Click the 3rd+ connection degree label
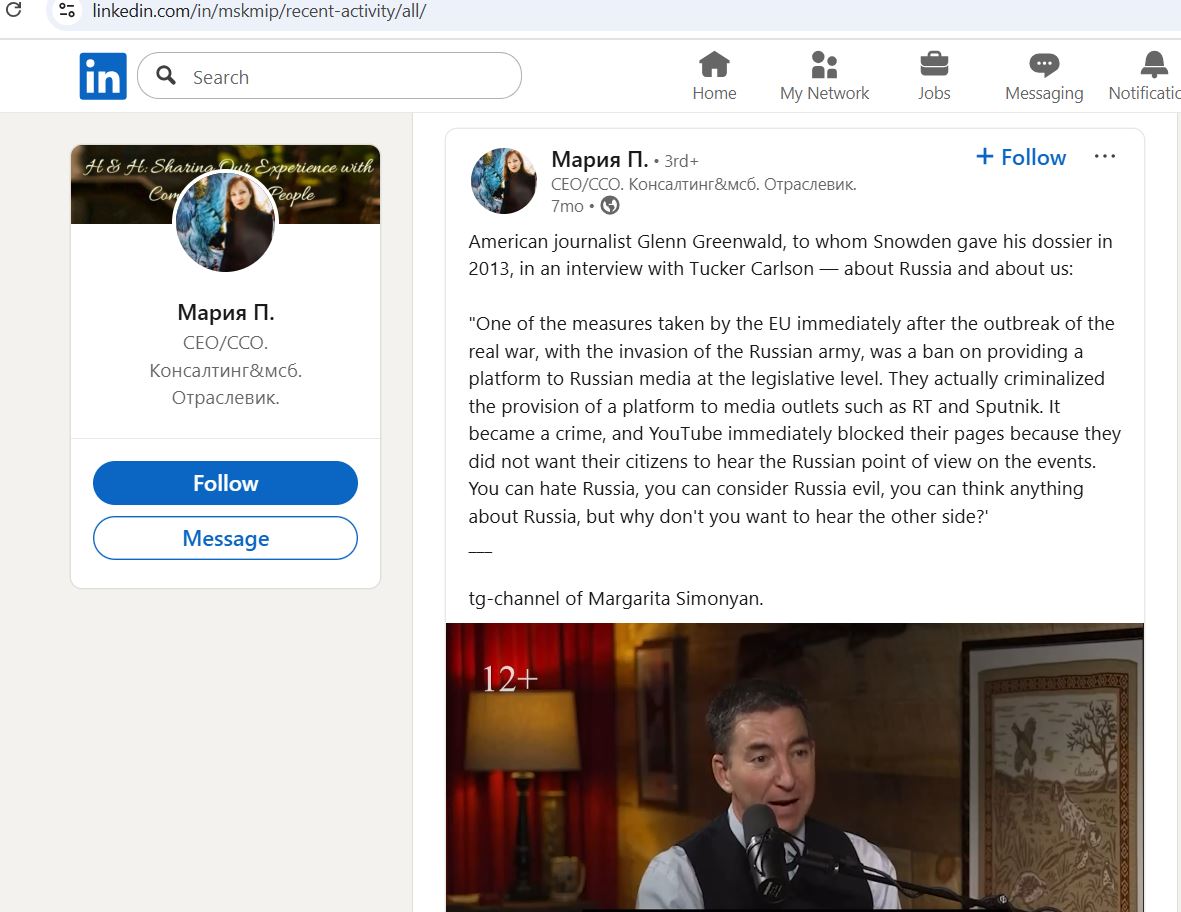The height and width of the screenshot is (912, 1181). pos(681,161)
